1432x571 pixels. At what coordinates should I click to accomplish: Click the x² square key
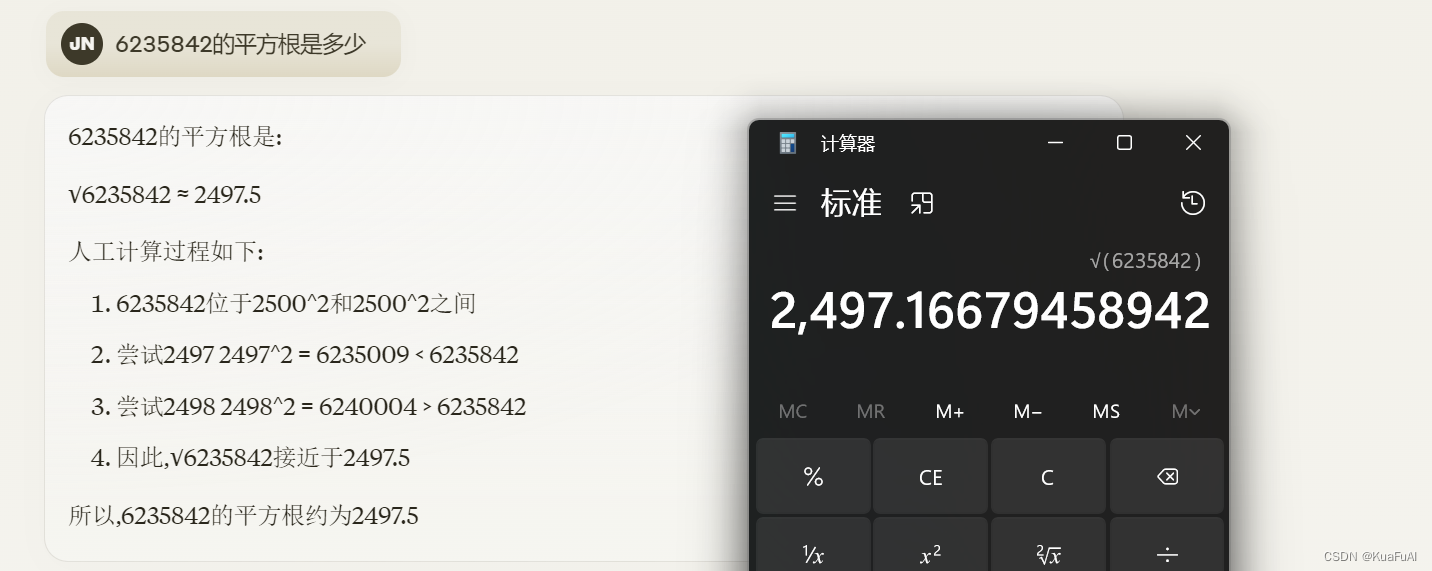[x=930, y=544]
